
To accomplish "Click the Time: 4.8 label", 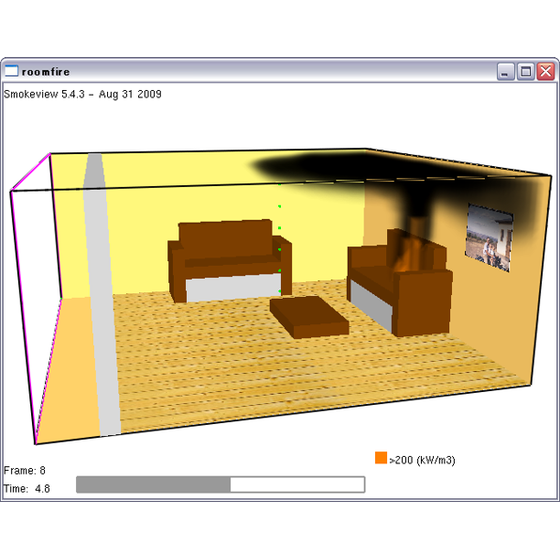I will 27,488.
